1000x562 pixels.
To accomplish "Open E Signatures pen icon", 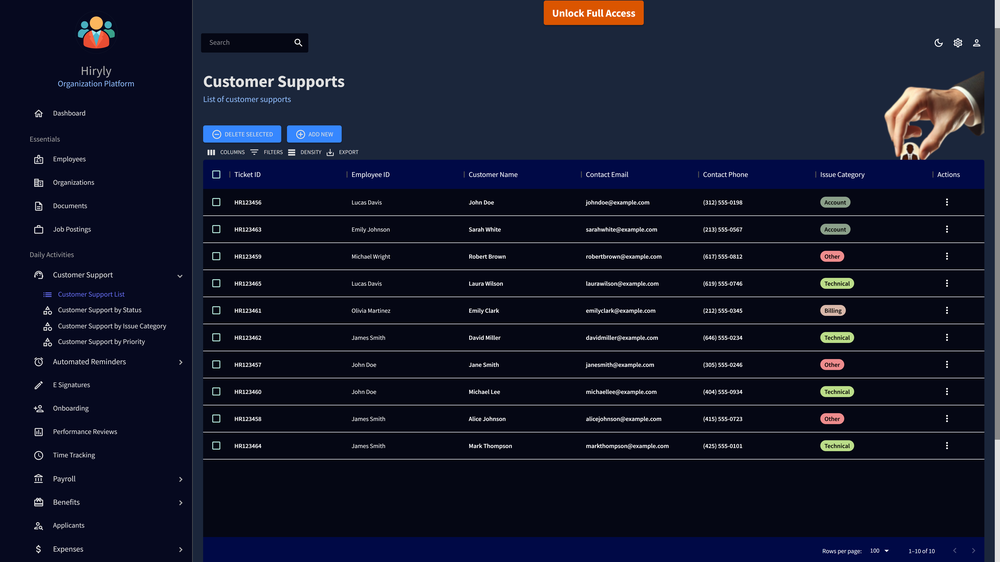I will pos(38,385).
